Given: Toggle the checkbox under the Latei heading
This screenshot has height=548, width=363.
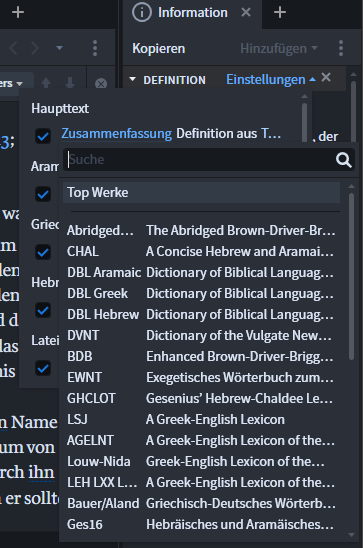Looking at the screenshot, I should [x=43, y=368].
